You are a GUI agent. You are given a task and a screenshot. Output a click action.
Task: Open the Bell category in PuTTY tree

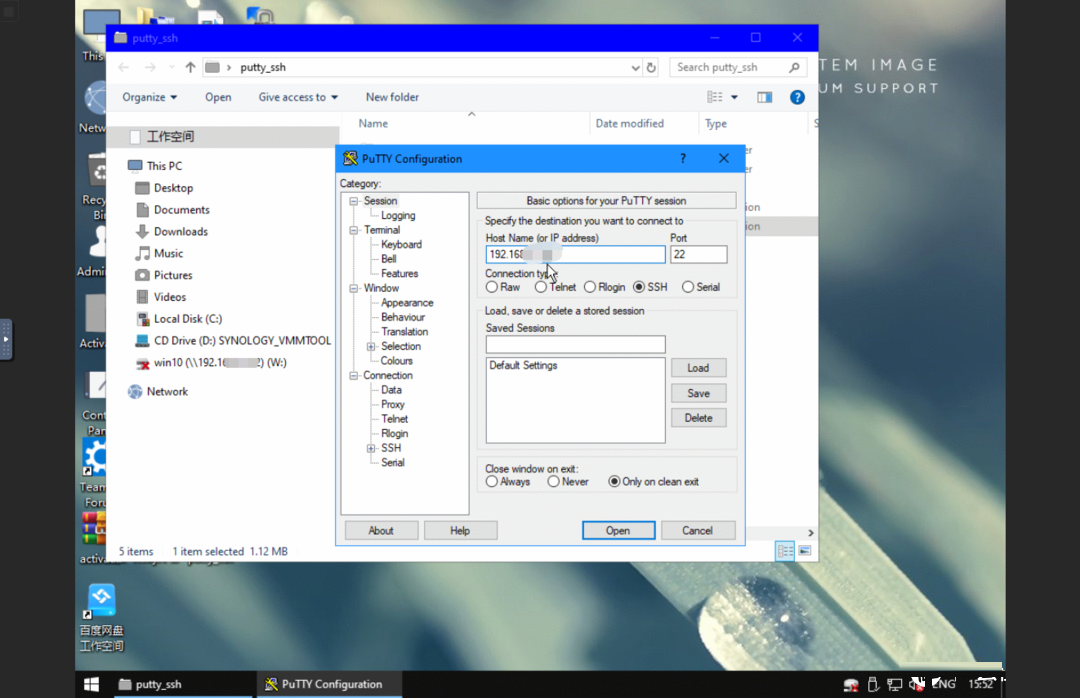pyautogui.click(x=388, y=259)
